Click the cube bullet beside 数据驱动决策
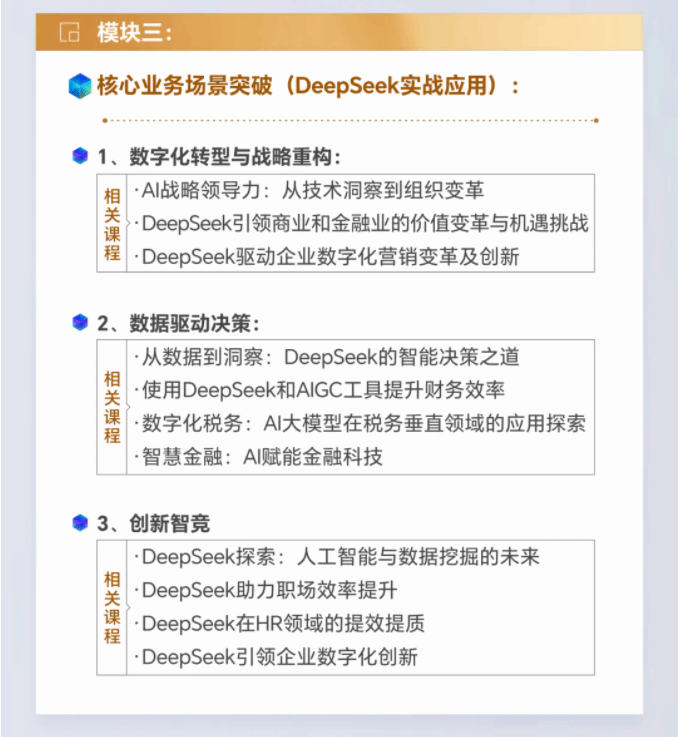This screenshot has width=678, height=737. click(80, 322)
